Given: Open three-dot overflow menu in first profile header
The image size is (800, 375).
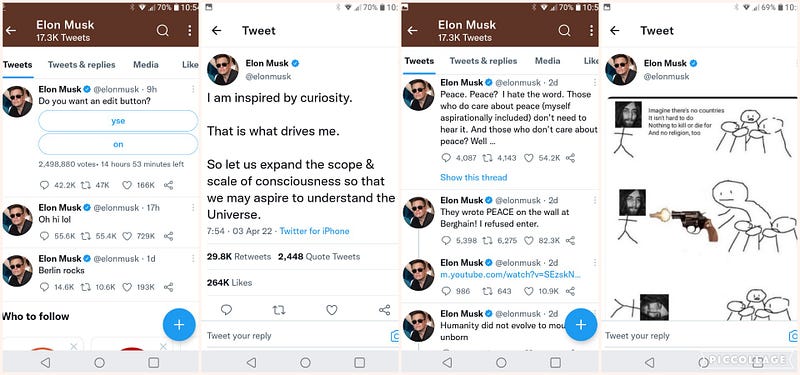Looking at the screenshot, I should [189, 31].
